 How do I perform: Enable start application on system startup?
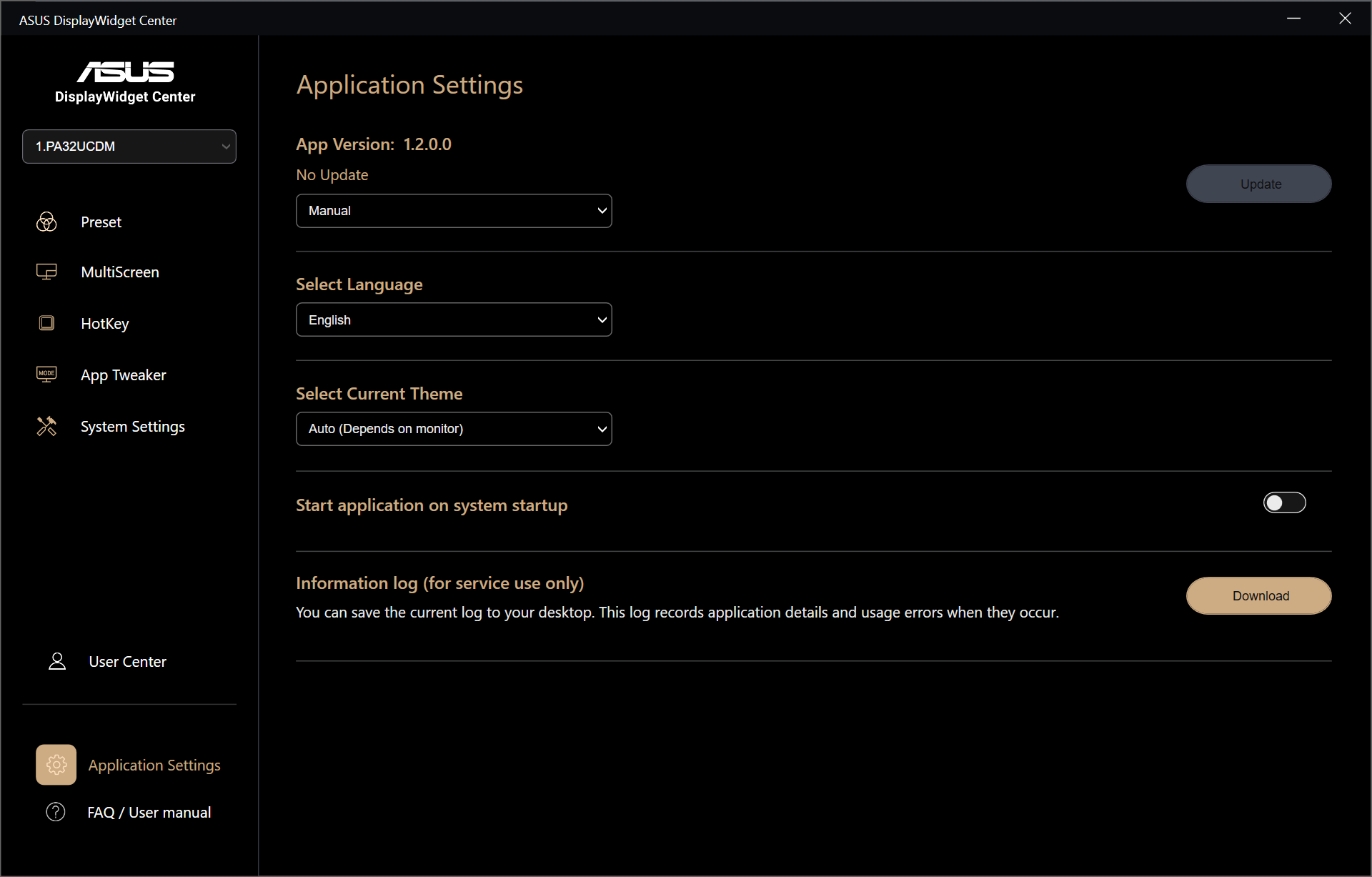1284,503
